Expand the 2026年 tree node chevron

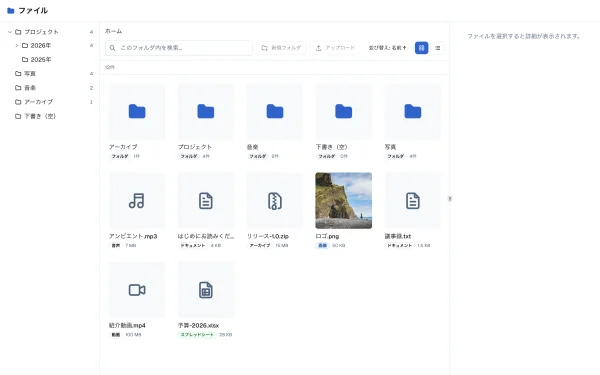point(16,46)
